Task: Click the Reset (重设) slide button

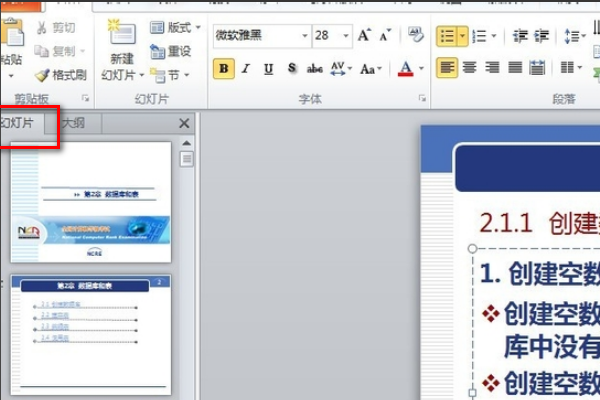Action: pos(171,51)
